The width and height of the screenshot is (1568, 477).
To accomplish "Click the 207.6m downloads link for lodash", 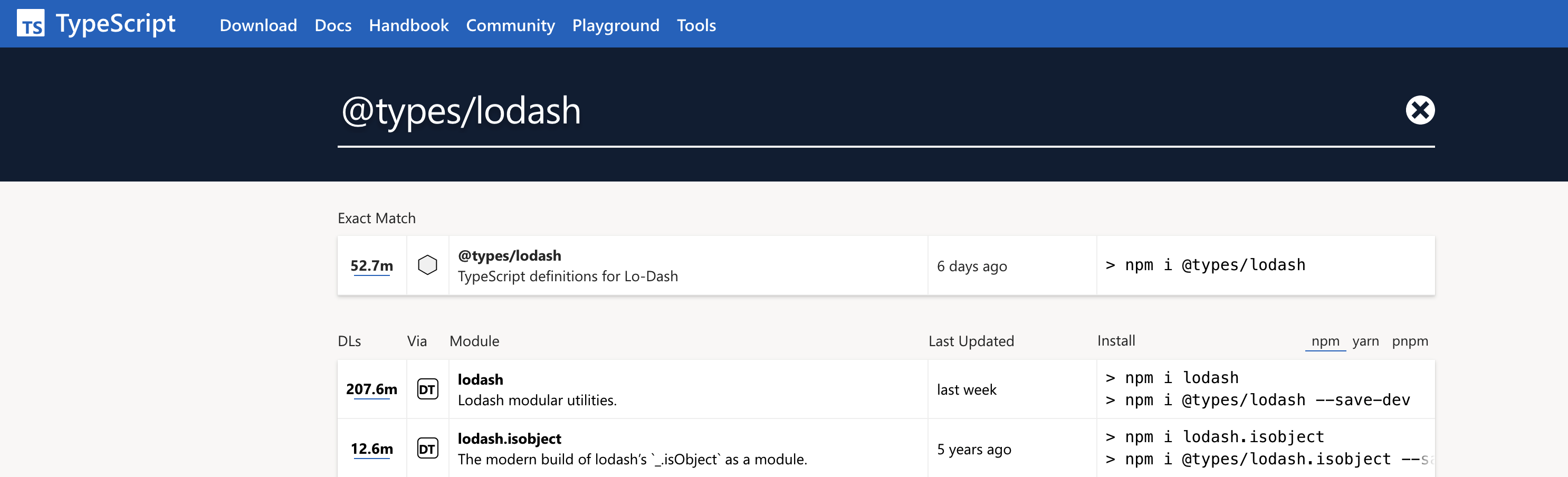I will (371, 389).
